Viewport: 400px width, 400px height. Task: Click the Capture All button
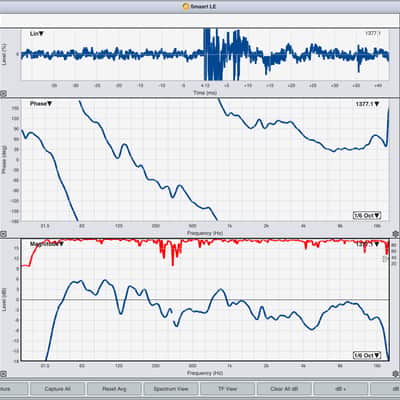coord(57,389)
